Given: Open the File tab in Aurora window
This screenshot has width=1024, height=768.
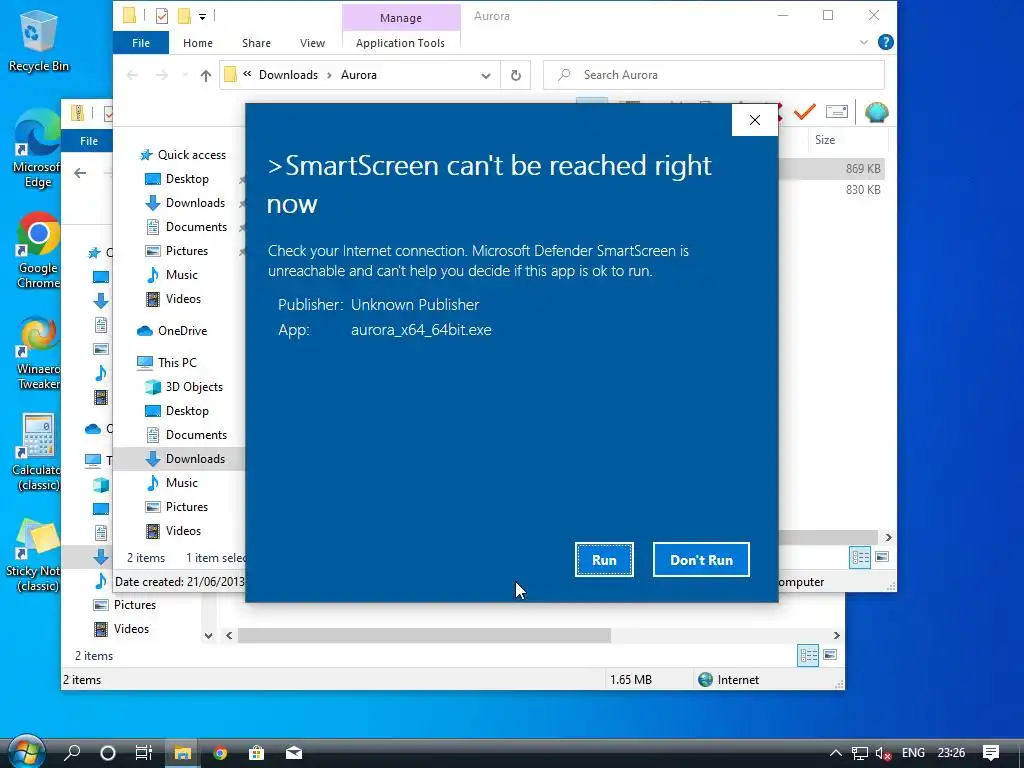Looking at the screenshot, I should 141,43.
